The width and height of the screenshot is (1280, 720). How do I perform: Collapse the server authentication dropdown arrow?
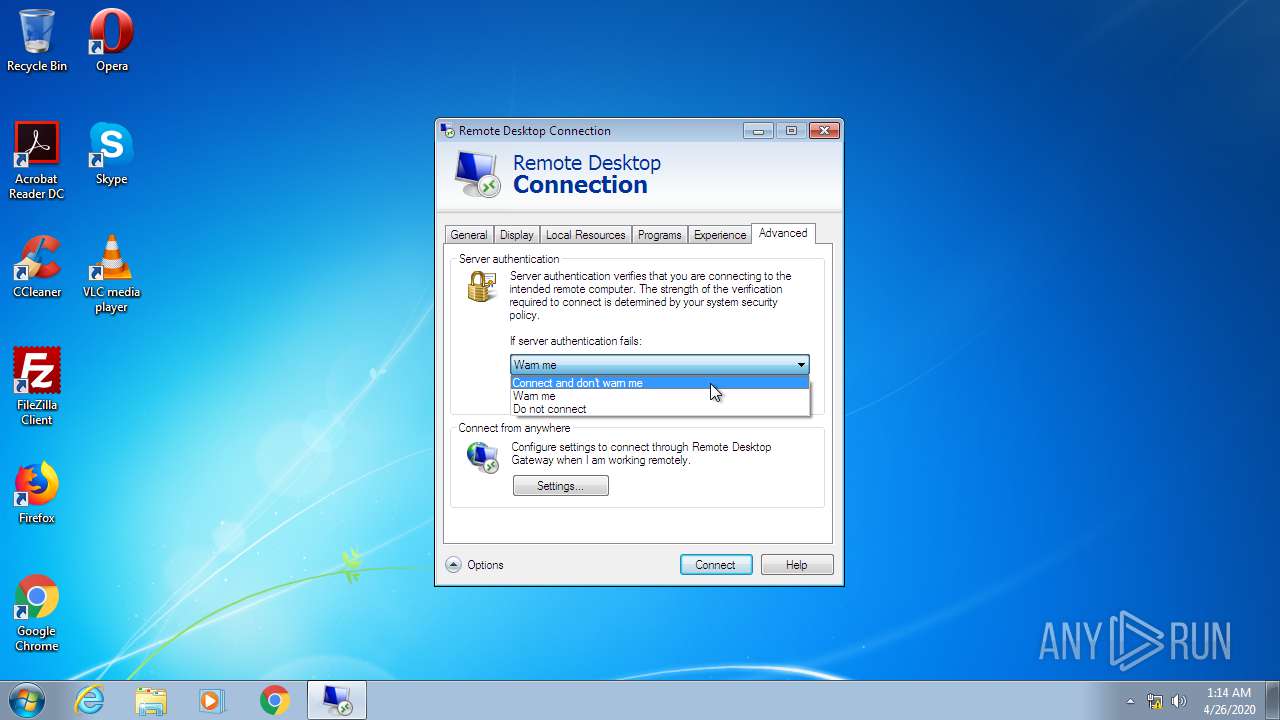801,365
